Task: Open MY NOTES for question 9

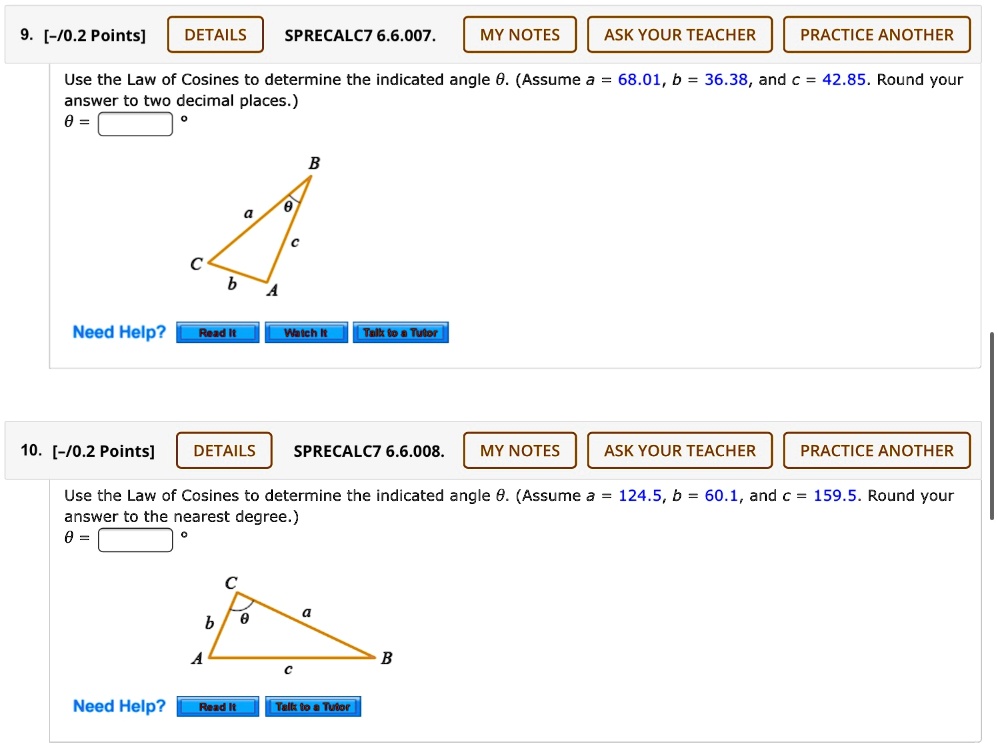Action: pyautogui.click(x=519, y=34)
